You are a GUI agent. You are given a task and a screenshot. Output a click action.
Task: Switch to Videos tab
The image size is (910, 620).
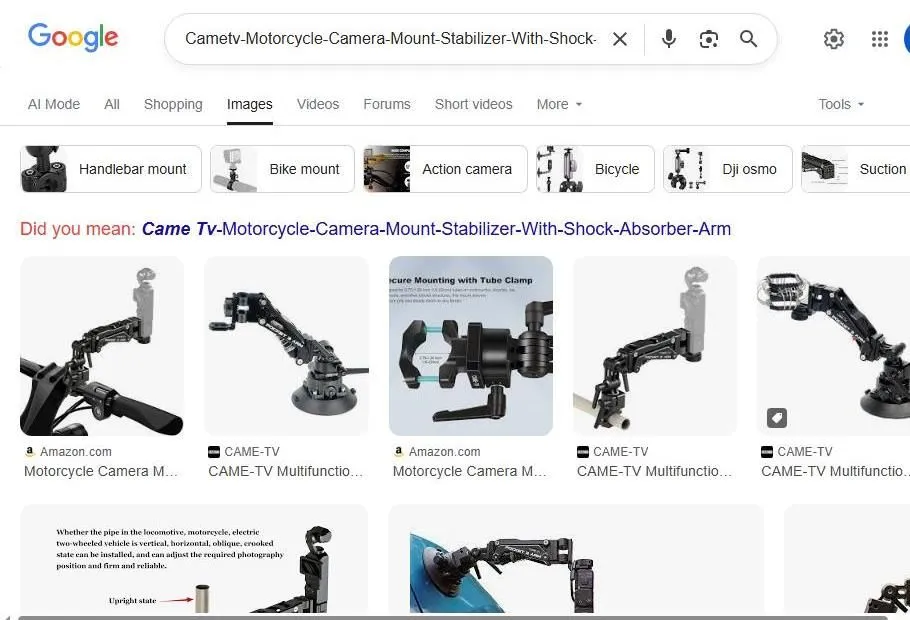(x=318, y=104)
